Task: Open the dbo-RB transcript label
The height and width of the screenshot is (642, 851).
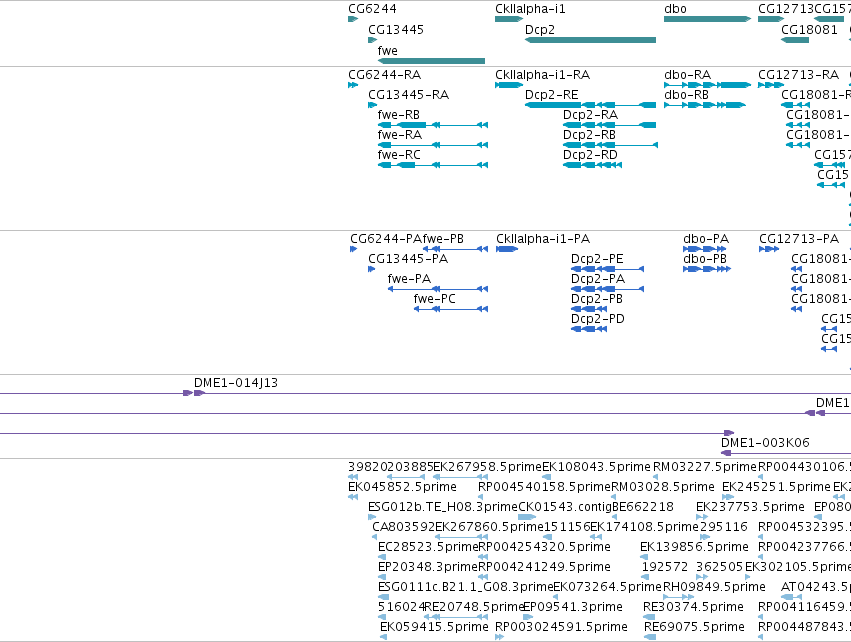Action: coord(687,95)
